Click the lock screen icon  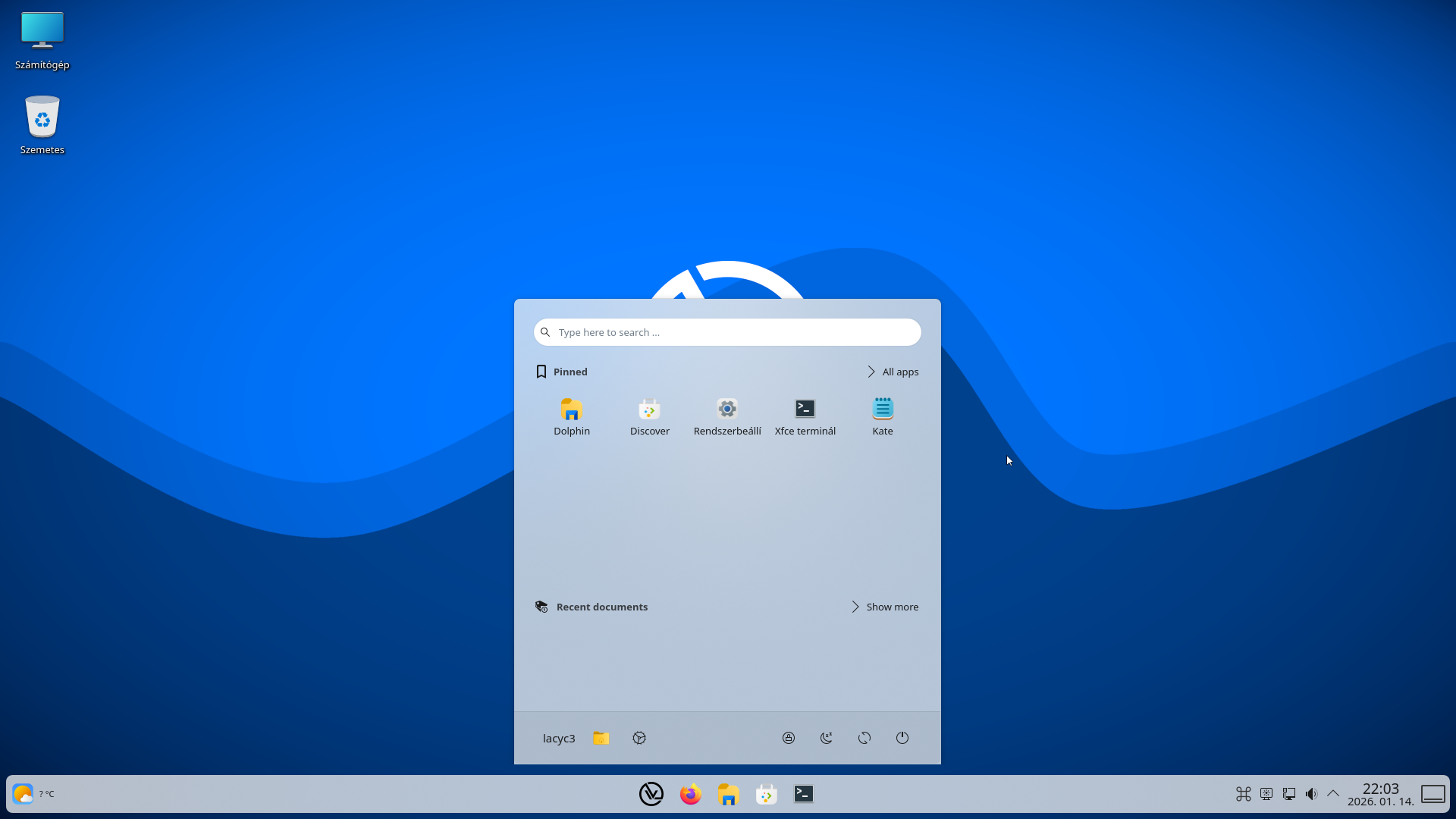coord(789,738)
